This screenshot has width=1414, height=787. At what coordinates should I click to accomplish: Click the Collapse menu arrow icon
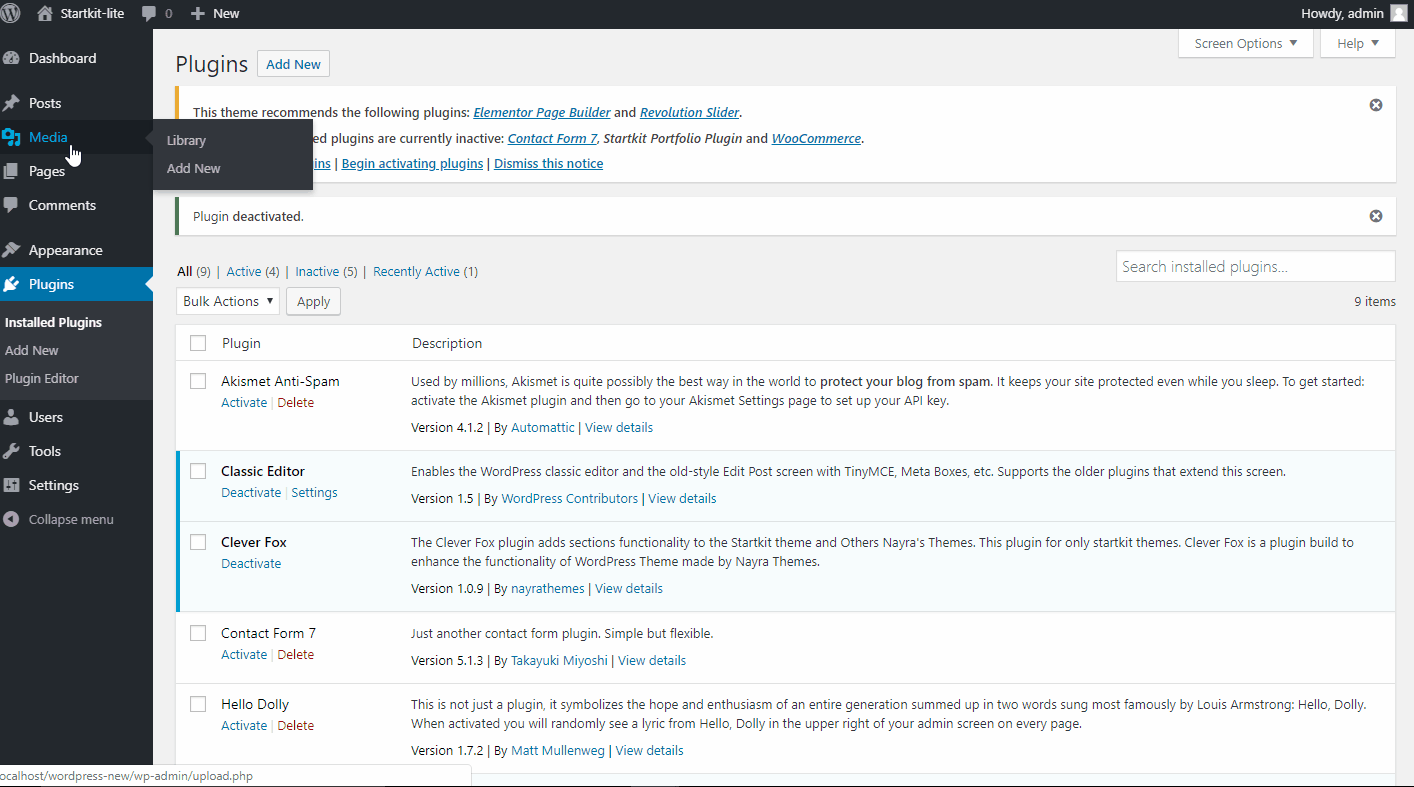pyautogui.click(x=12, y=519)
